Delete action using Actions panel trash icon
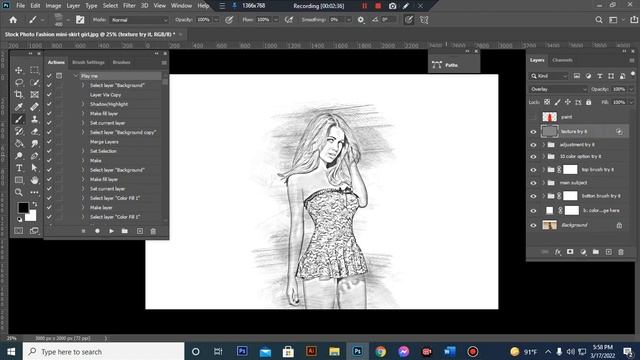This screenshot has width=640, height=360. click(153, 231)
